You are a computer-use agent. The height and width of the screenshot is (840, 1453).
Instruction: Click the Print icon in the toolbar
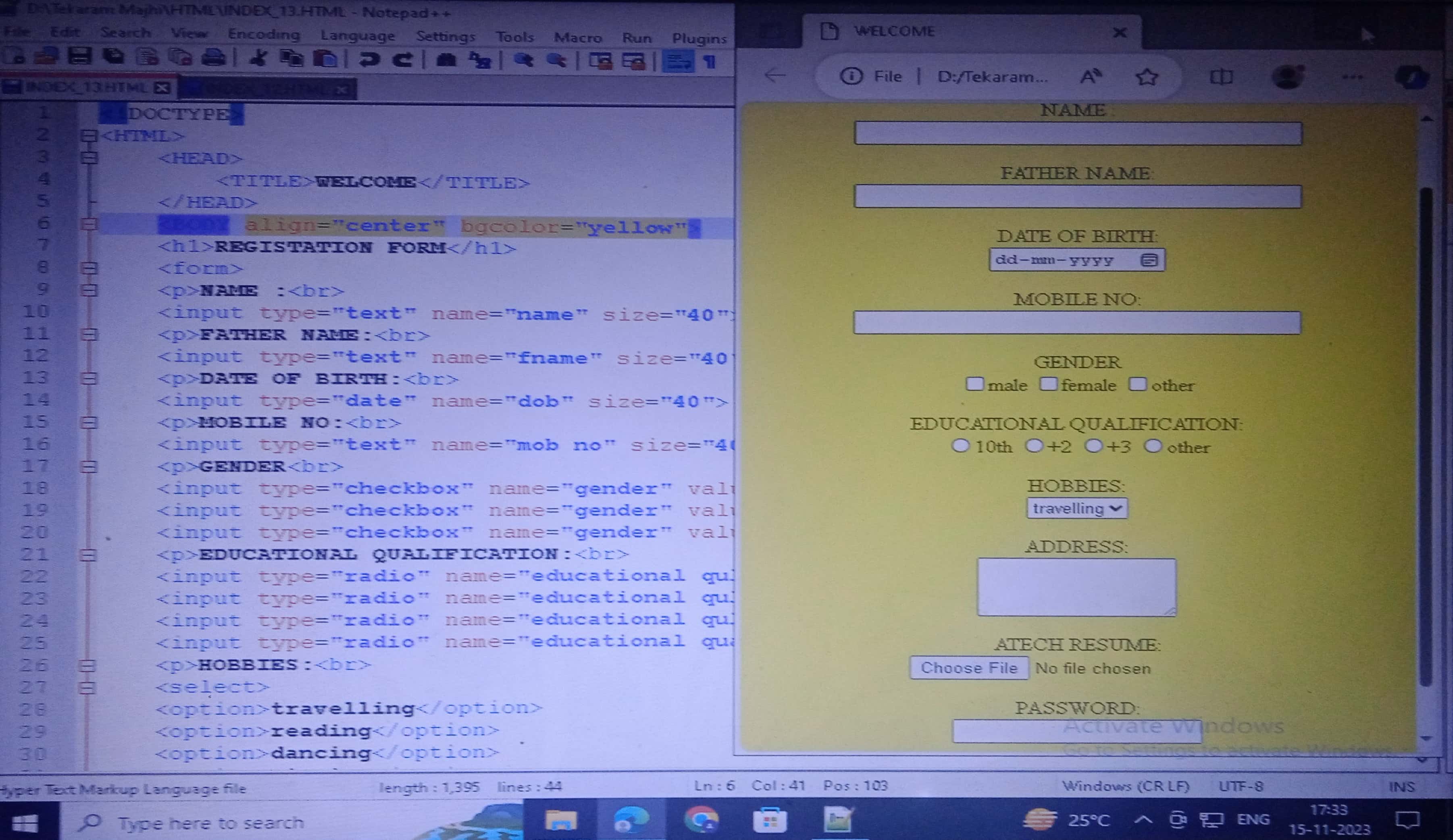pos(213,58)
